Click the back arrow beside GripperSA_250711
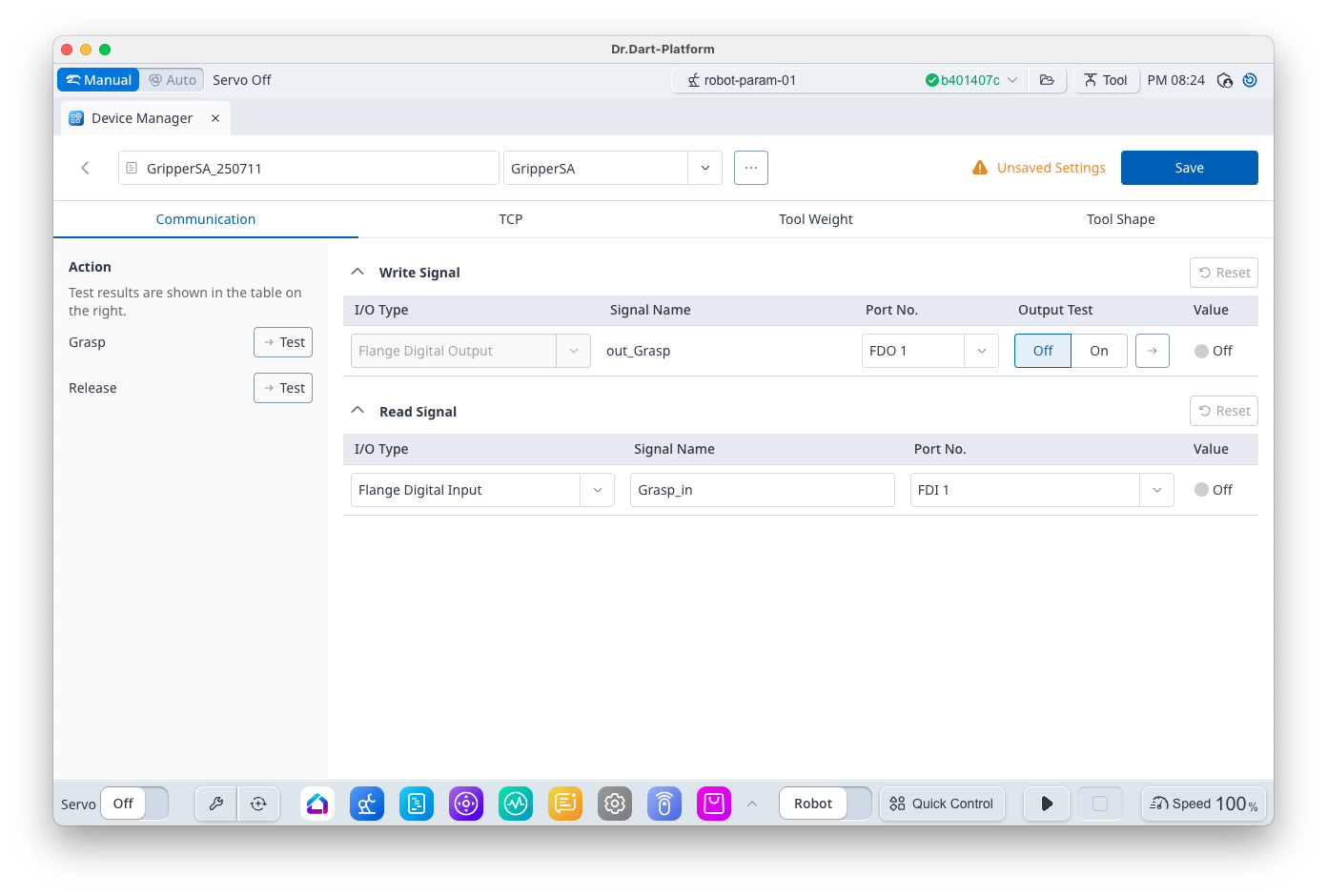Image resolution: width=1327 pixels, height=896 pixels. (x=86, y=168)
